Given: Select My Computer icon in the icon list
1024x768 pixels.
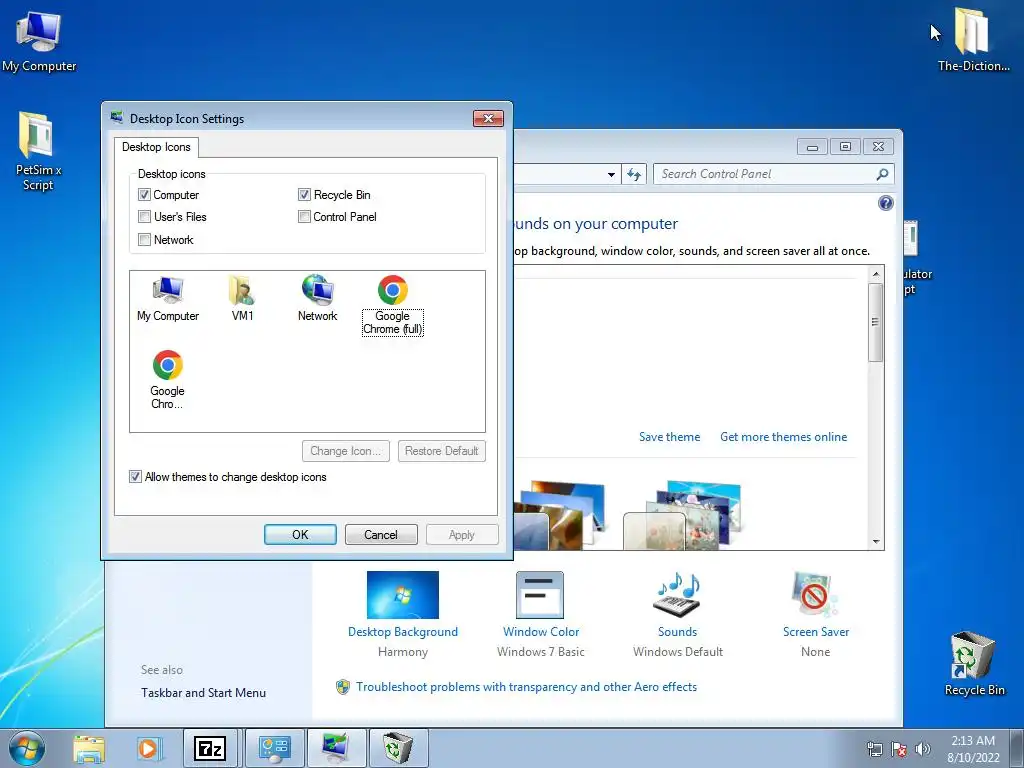Looking at the screenshot, I should pos(168,299).
